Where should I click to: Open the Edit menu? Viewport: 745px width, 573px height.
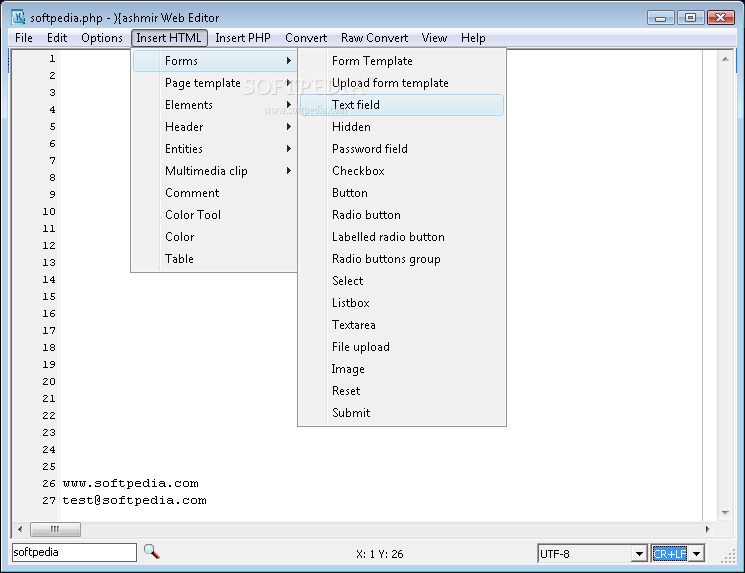(x=57, y=38)
